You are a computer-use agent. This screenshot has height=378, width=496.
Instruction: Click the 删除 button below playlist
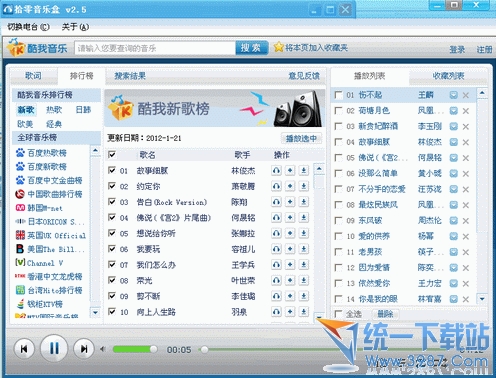[385, 314]
